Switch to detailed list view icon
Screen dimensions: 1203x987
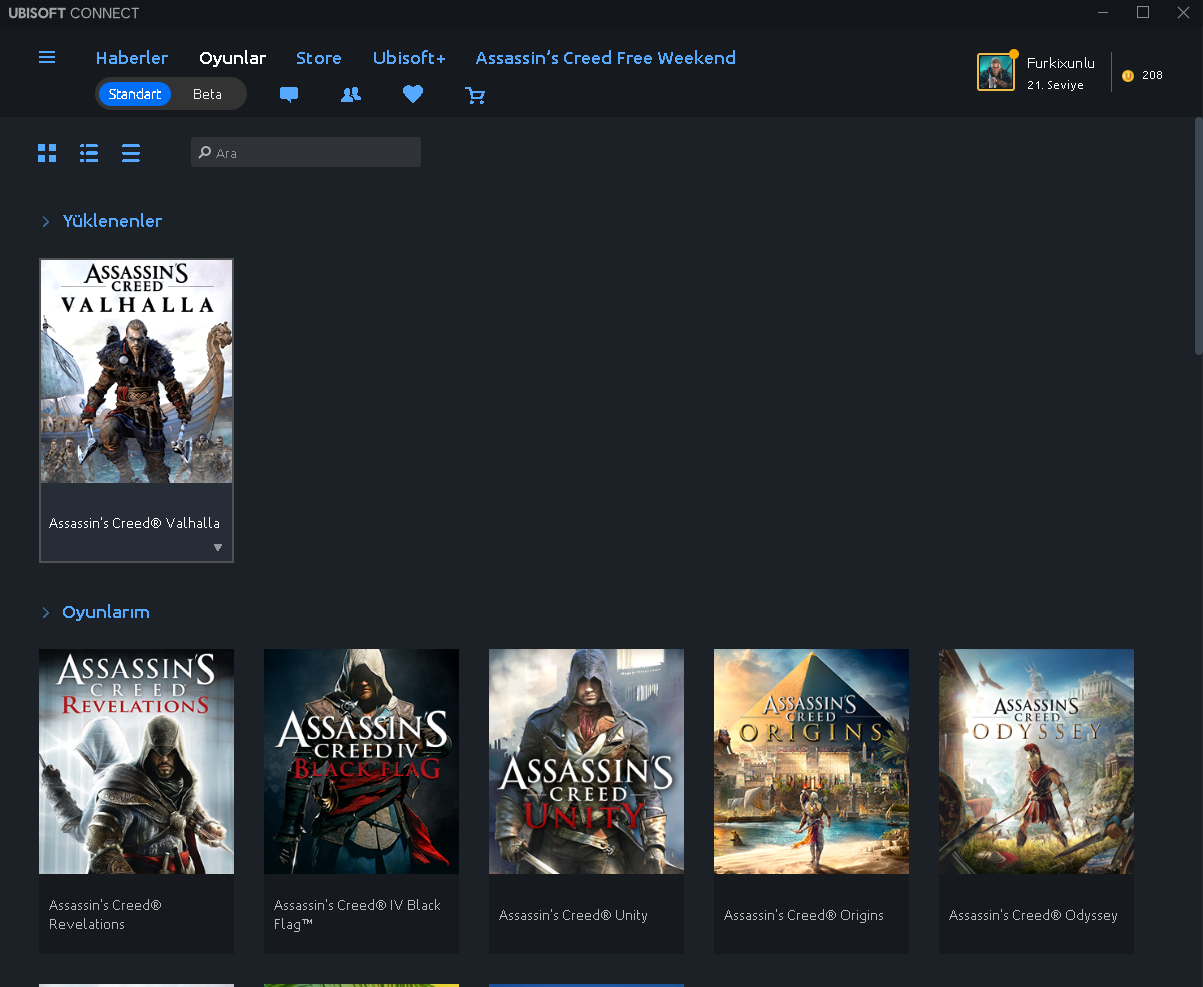(x=89, y=153)
